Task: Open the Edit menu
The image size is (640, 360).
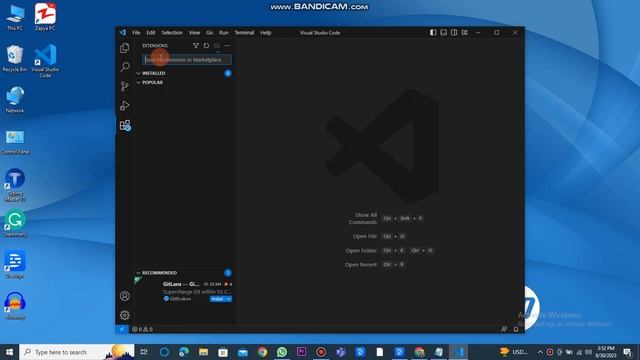Action: (151, 33)
